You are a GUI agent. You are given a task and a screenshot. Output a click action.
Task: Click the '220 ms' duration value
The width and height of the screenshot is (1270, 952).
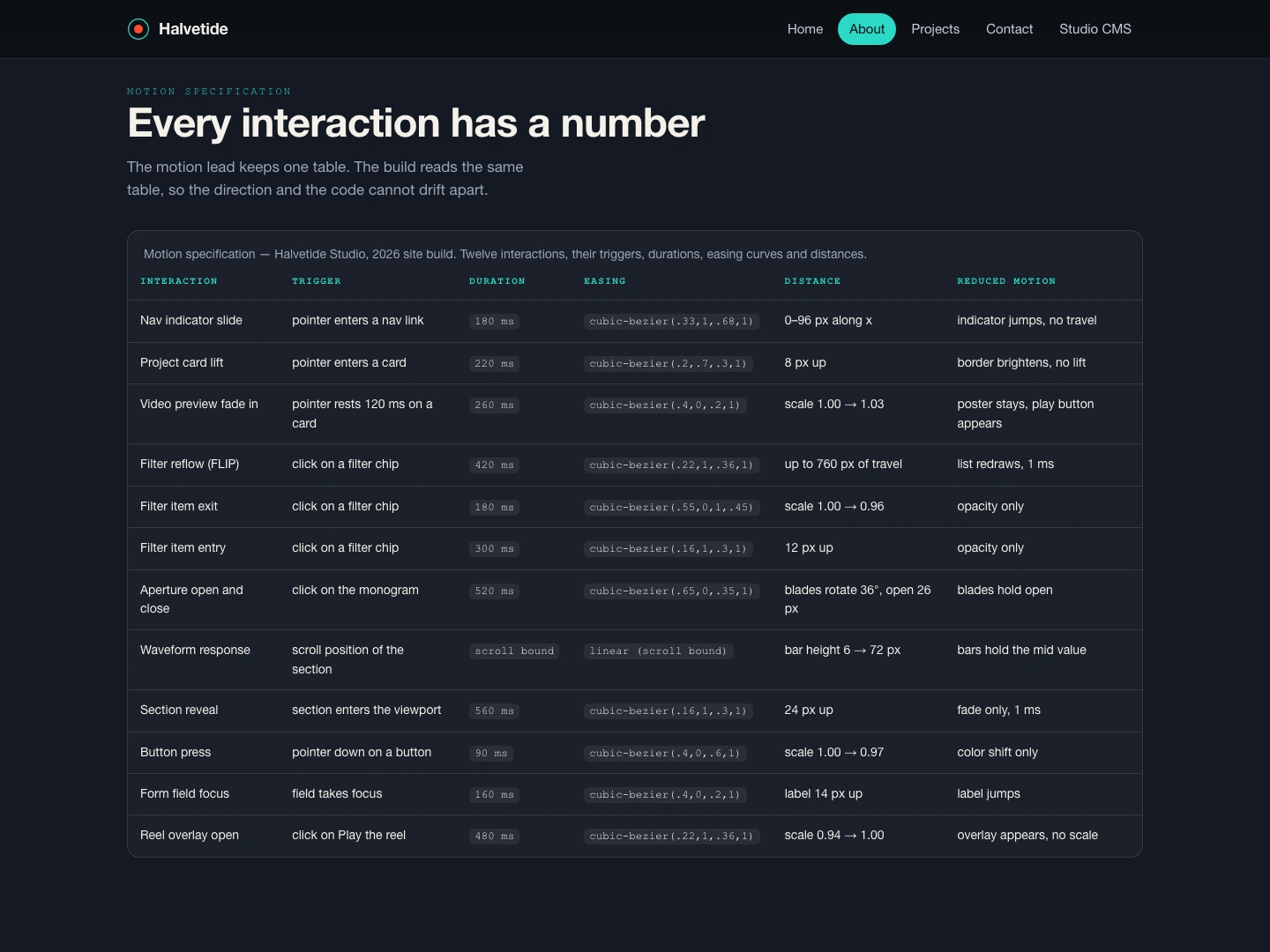[x=494, y=363]
